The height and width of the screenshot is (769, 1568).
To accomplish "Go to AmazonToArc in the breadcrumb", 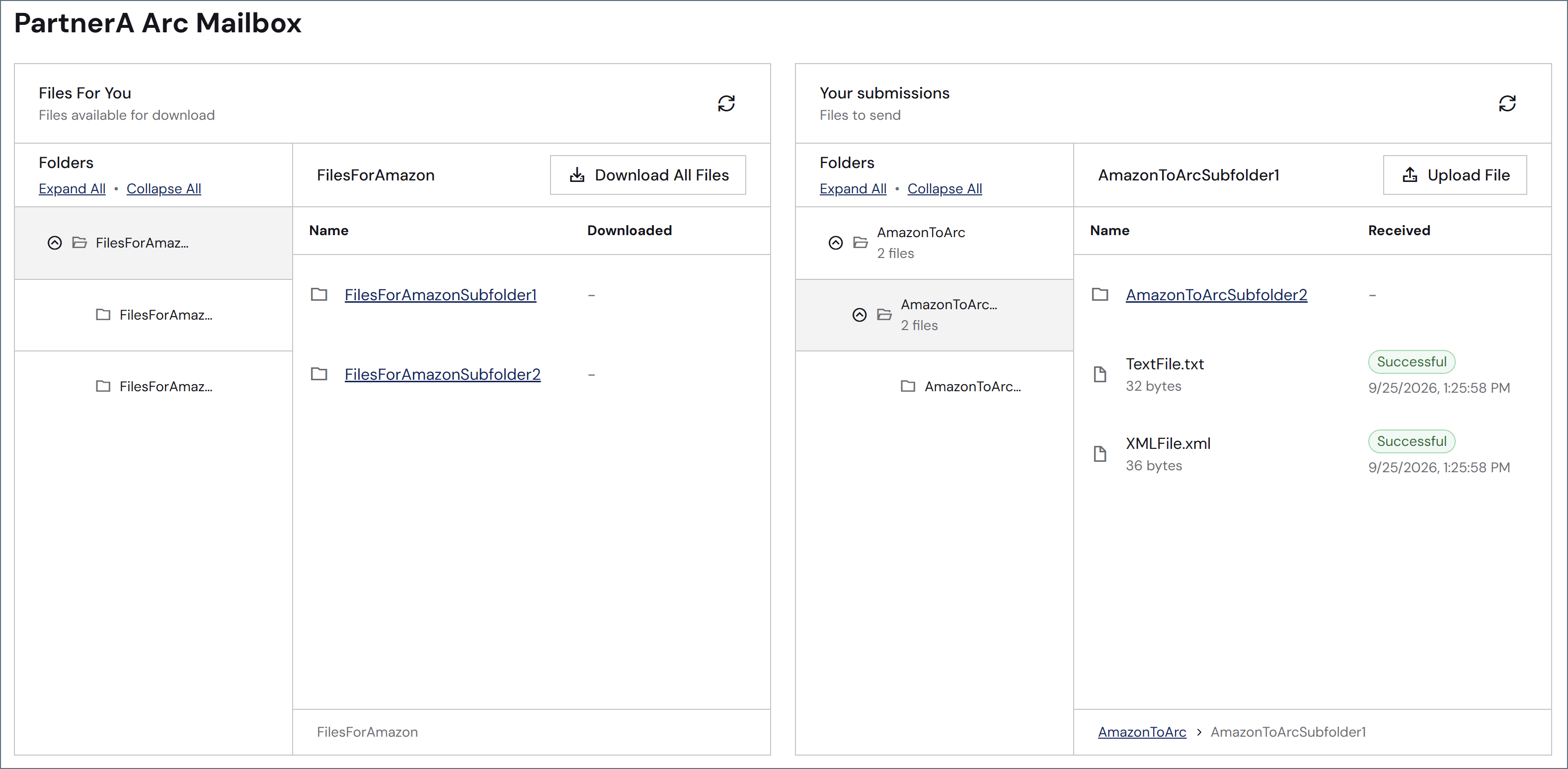I will (x=1142, y=732).
